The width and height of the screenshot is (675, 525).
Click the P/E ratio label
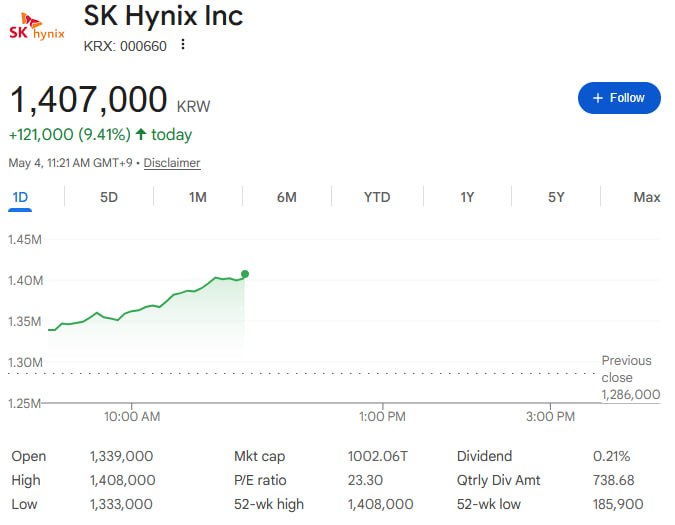[x=260, y=480]
